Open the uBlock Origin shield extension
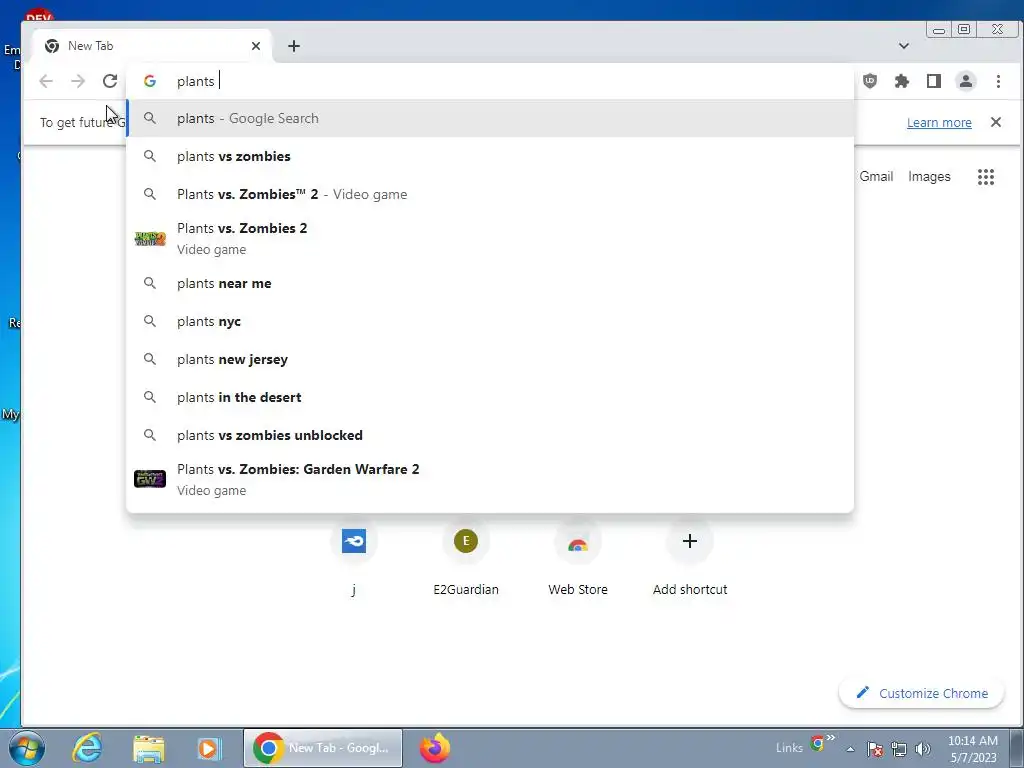 (870, 81)
